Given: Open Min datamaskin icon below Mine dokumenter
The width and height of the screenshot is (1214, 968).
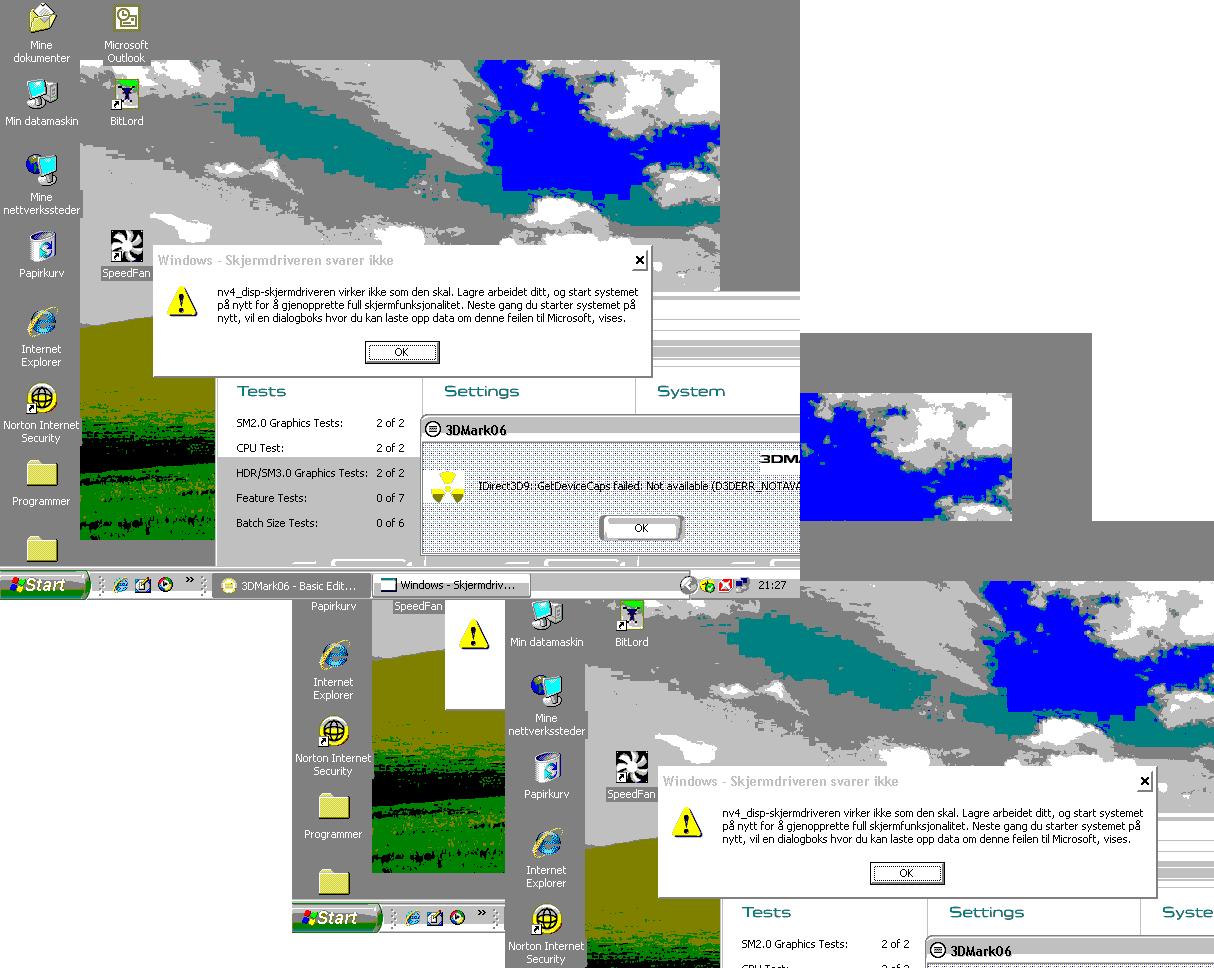Looking at the screenshot, I should pyautogui.click(x=41, y=102).
